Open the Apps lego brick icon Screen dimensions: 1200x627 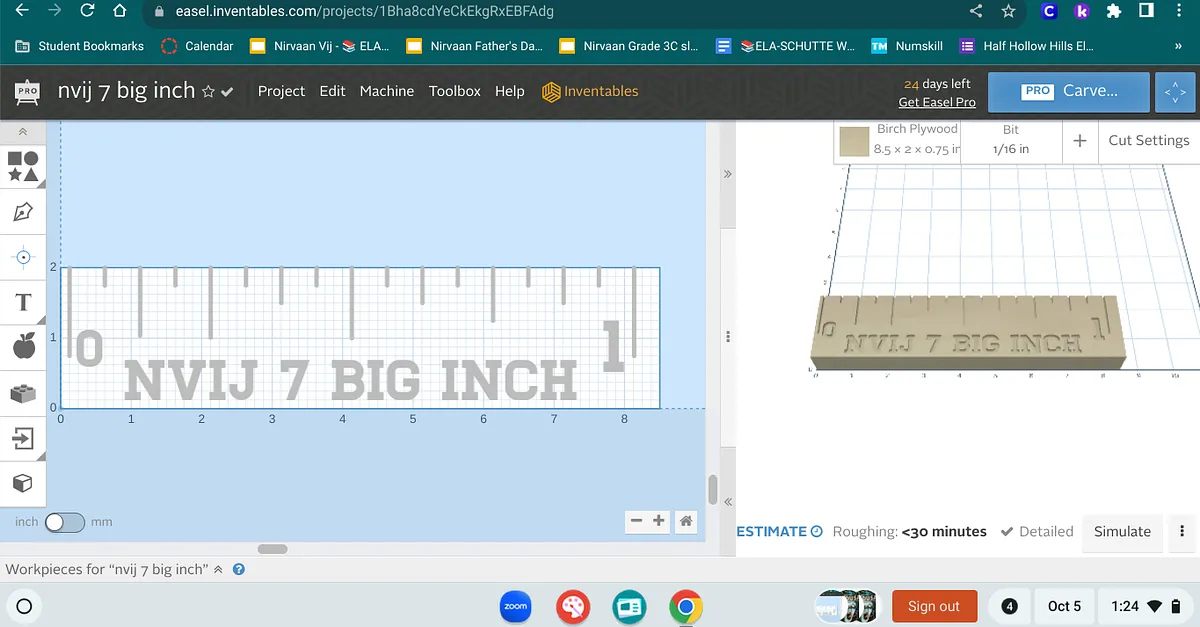tap(23, 393)
